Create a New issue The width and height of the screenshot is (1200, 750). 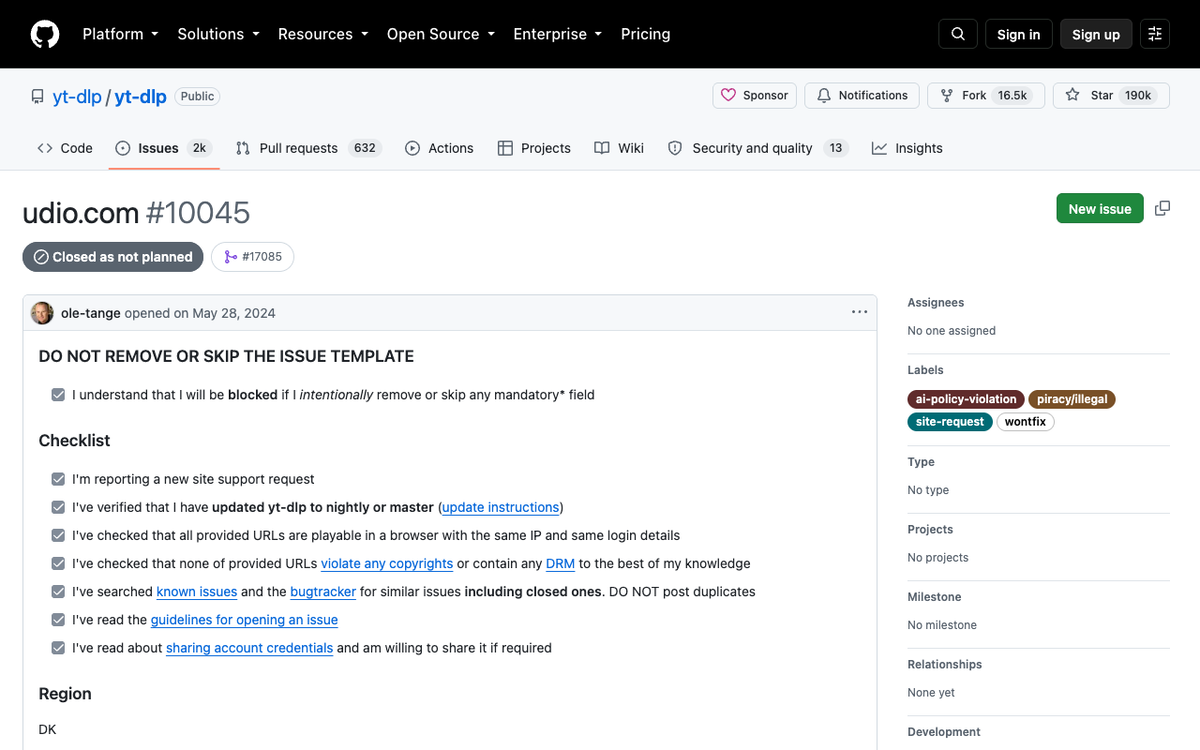[1100, 208]
